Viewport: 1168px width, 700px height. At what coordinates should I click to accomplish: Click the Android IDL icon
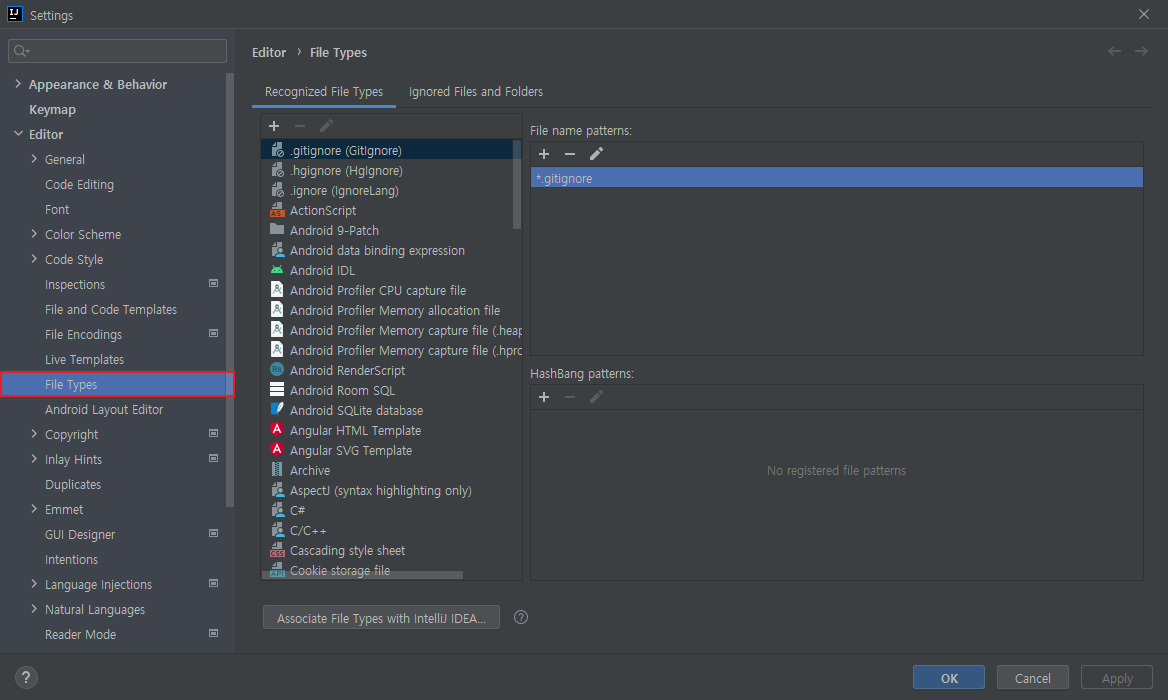(x=277, y=270)
